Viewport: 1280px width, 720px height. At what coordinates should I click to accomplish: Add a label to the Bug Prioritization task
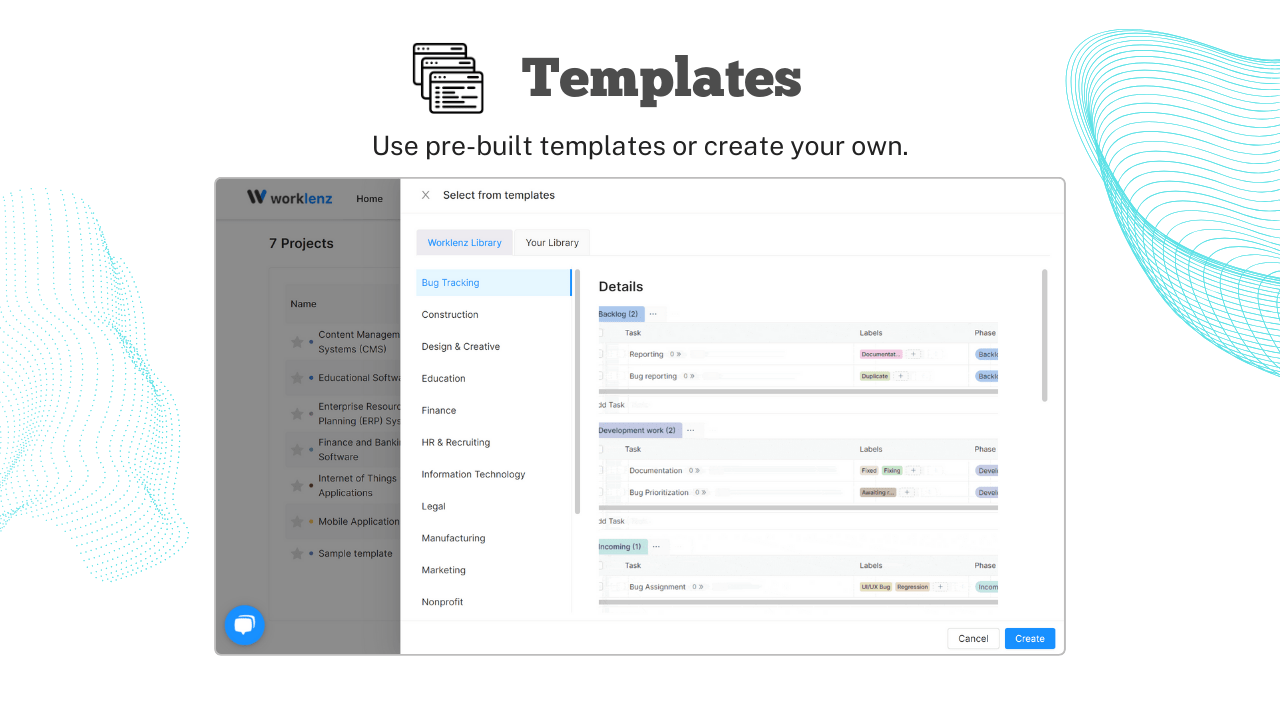point(907,492)
